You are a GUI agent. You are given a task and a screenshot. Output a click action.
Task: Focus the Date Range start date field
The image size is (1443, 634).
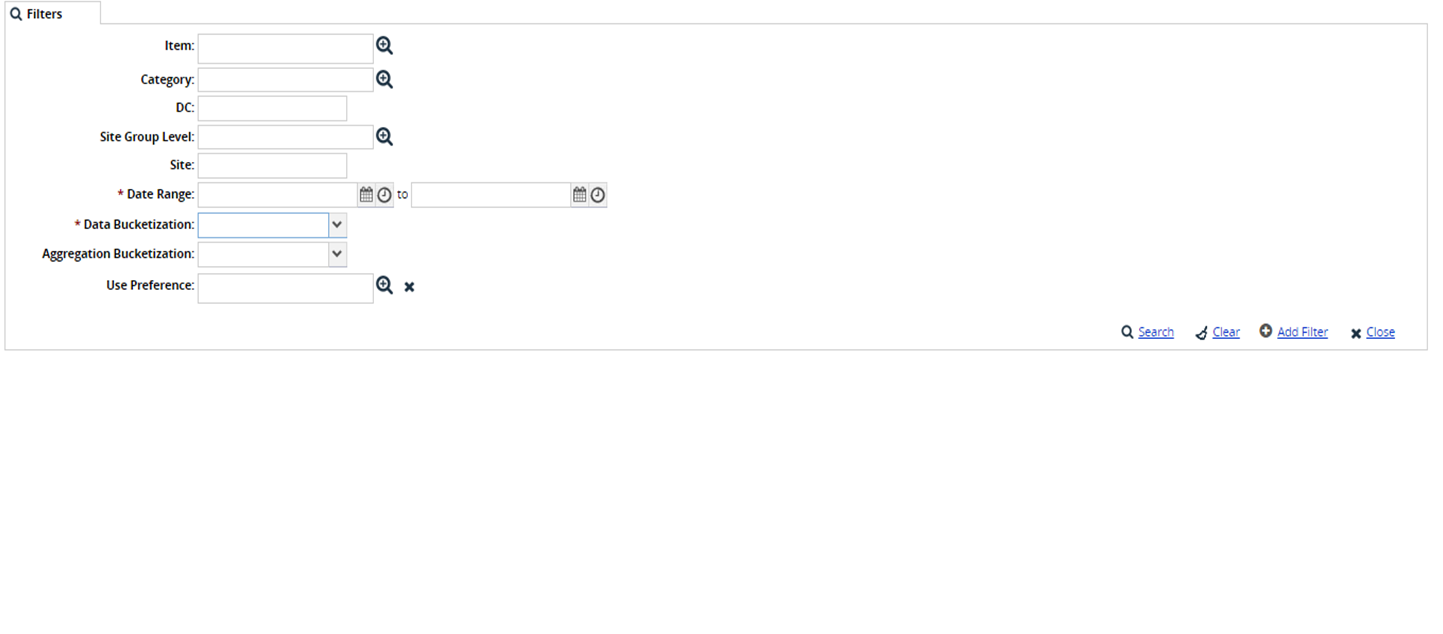(x=277, y=195)
